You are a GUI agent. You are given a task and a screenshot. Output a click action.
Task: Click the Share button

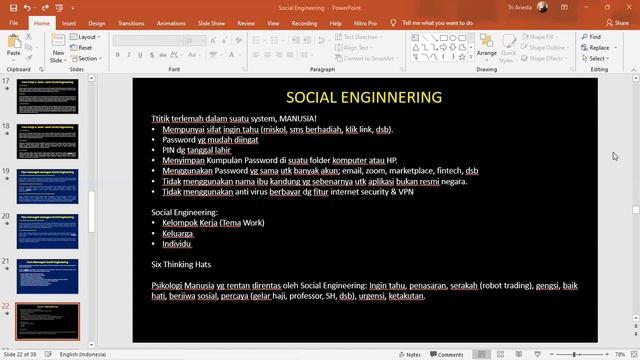(617, 23)
